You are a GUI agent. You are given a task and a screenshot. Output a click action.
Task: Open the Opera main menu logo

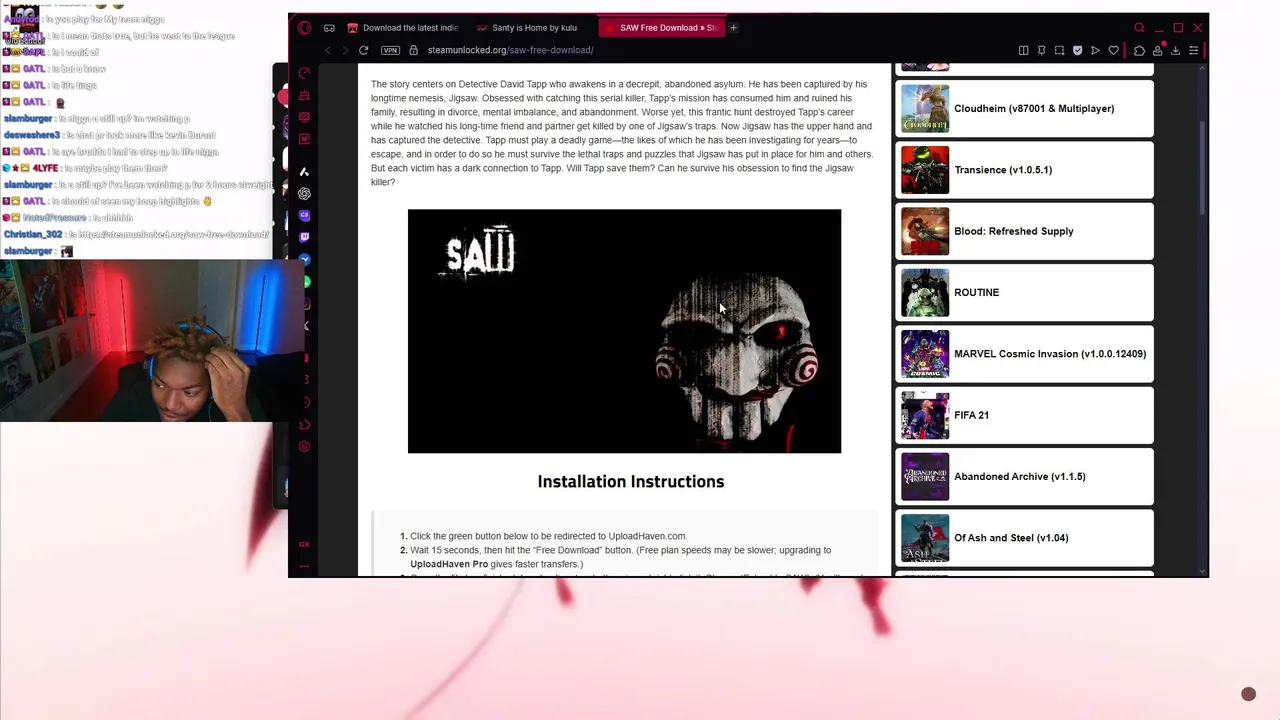[304, 28]
